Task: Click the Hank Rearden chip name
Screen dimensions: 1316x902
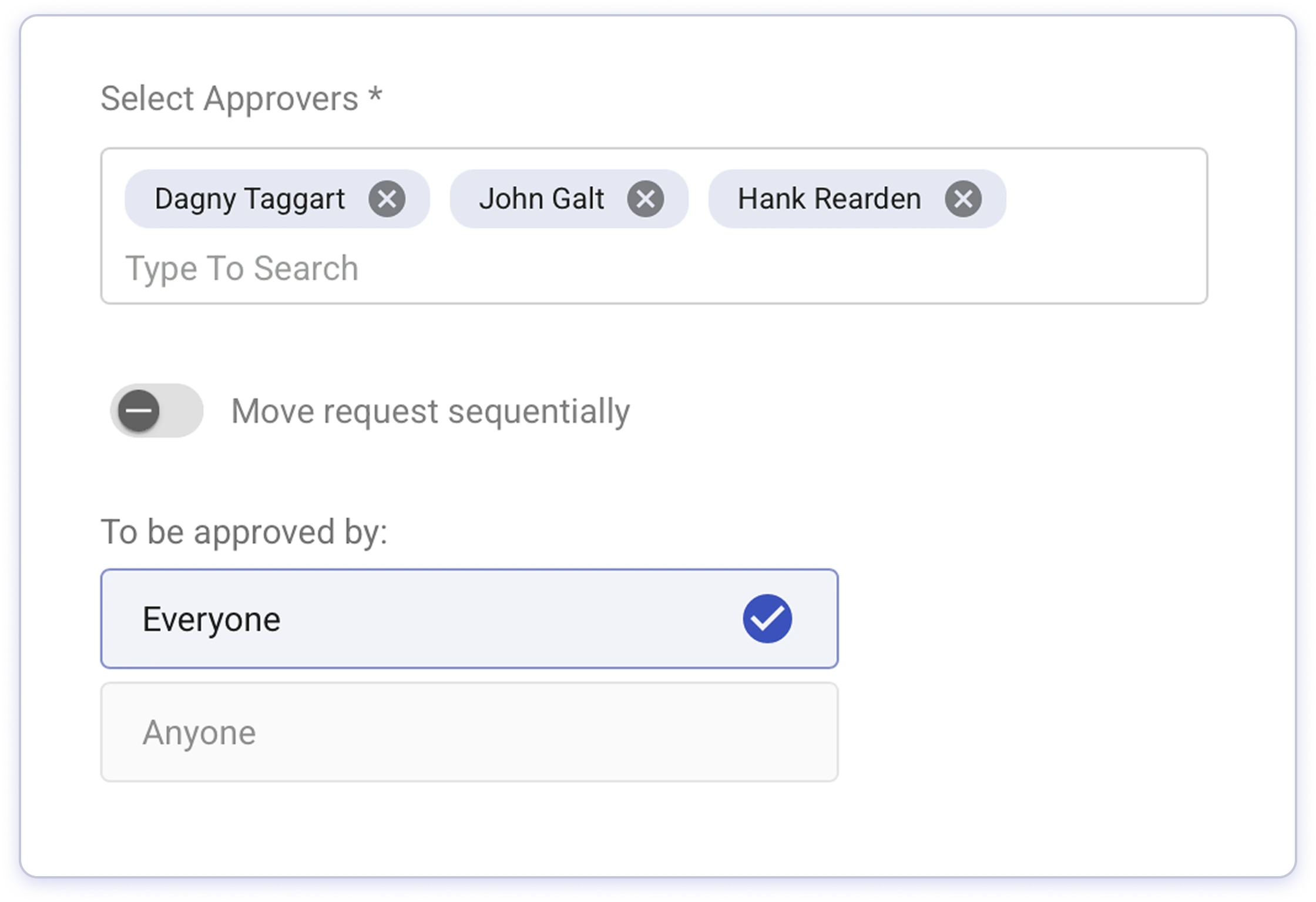Action: point(829,199)
